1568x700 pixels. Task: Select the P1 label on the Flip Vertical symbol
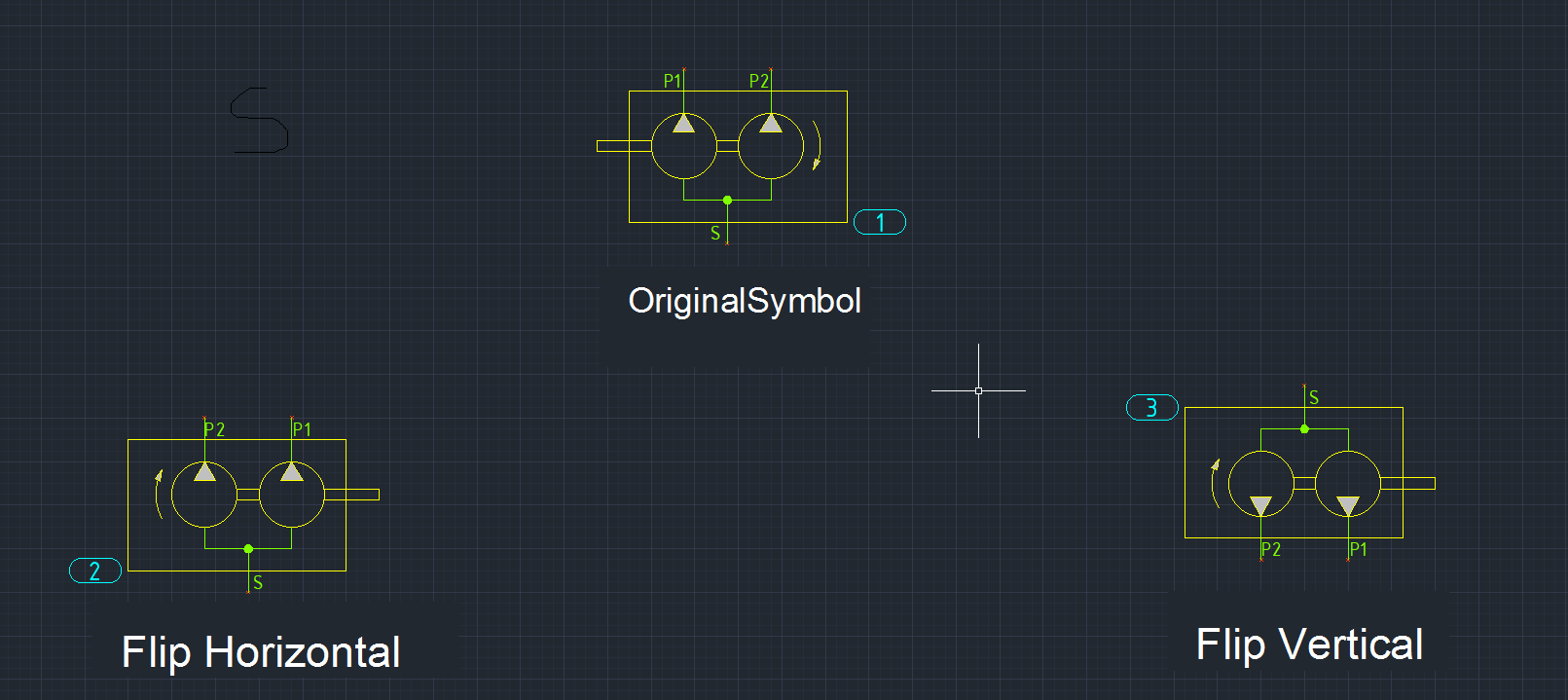point(1359,549)
